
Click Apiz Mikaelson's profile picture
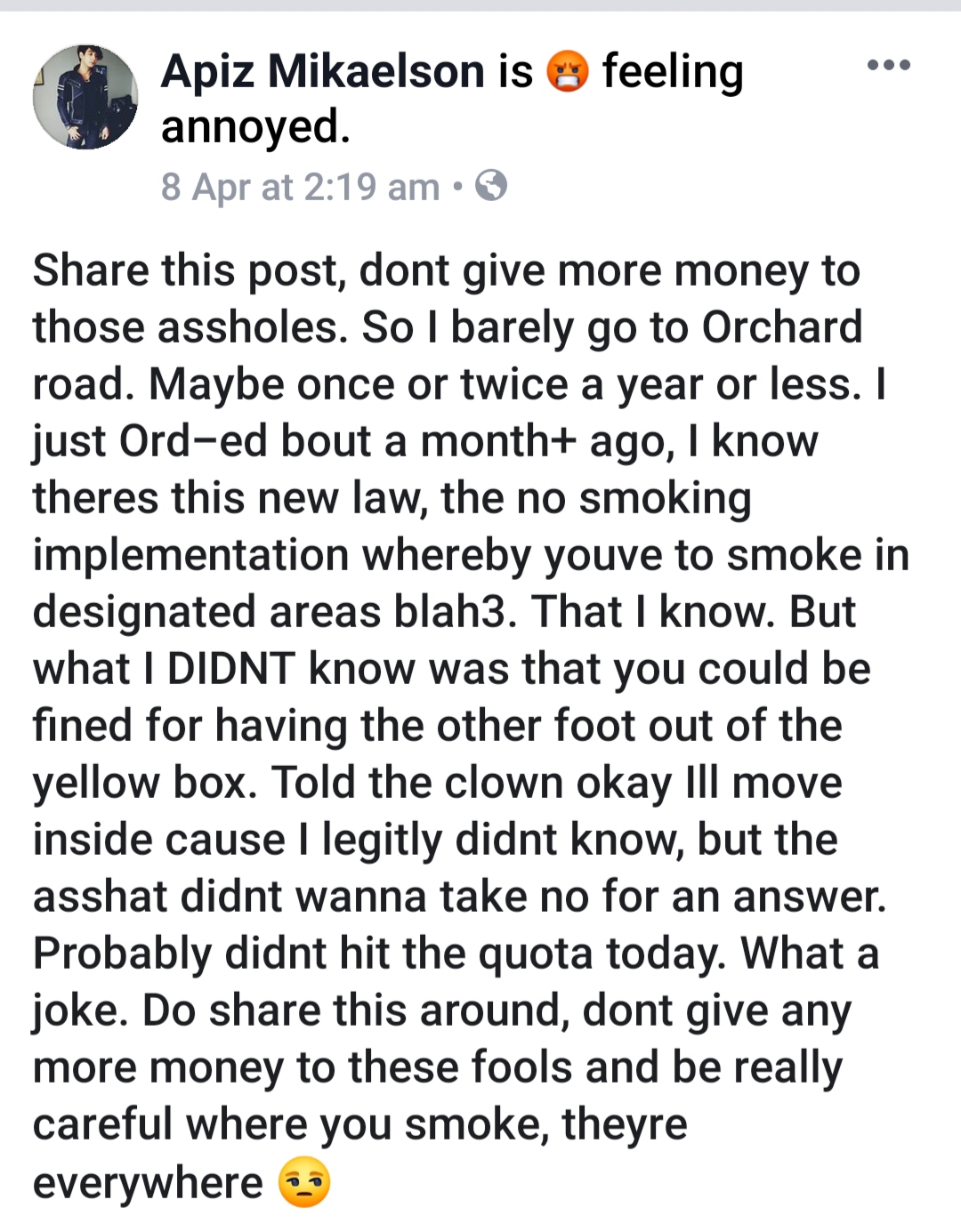85,97
